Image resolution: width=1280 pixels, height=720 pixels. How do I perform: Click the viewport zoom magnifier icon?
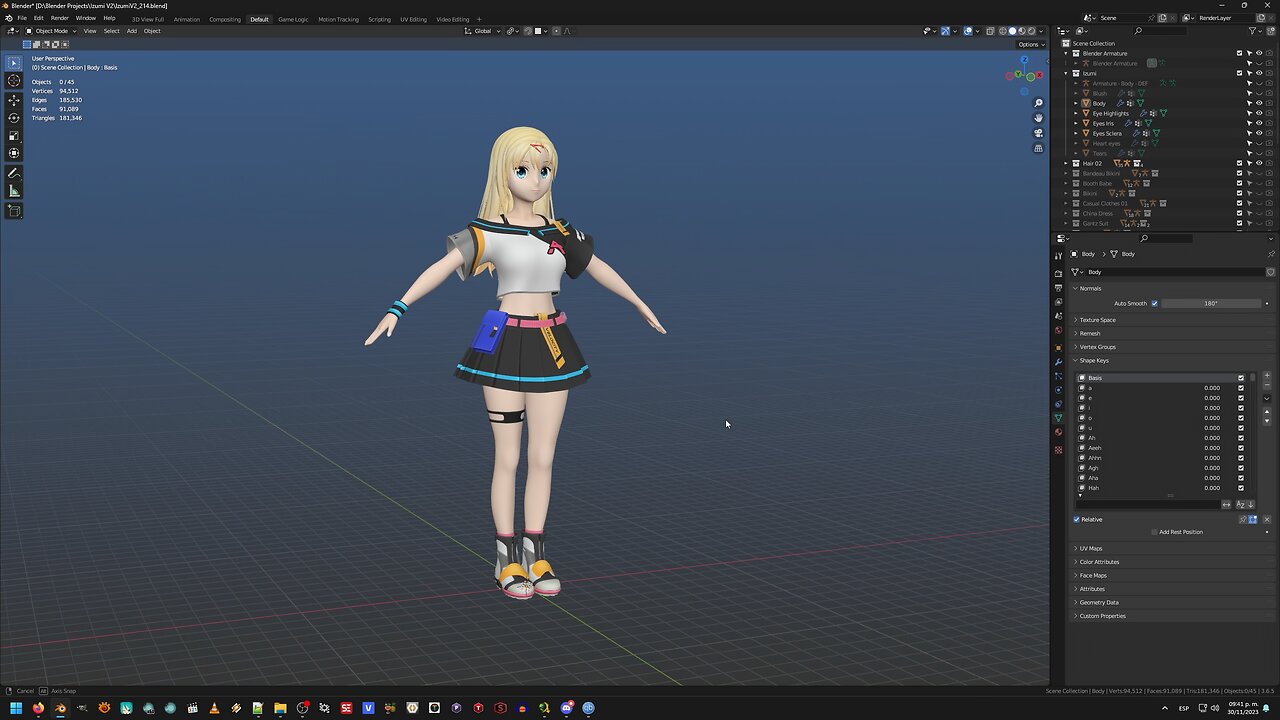coord(1039,103)
